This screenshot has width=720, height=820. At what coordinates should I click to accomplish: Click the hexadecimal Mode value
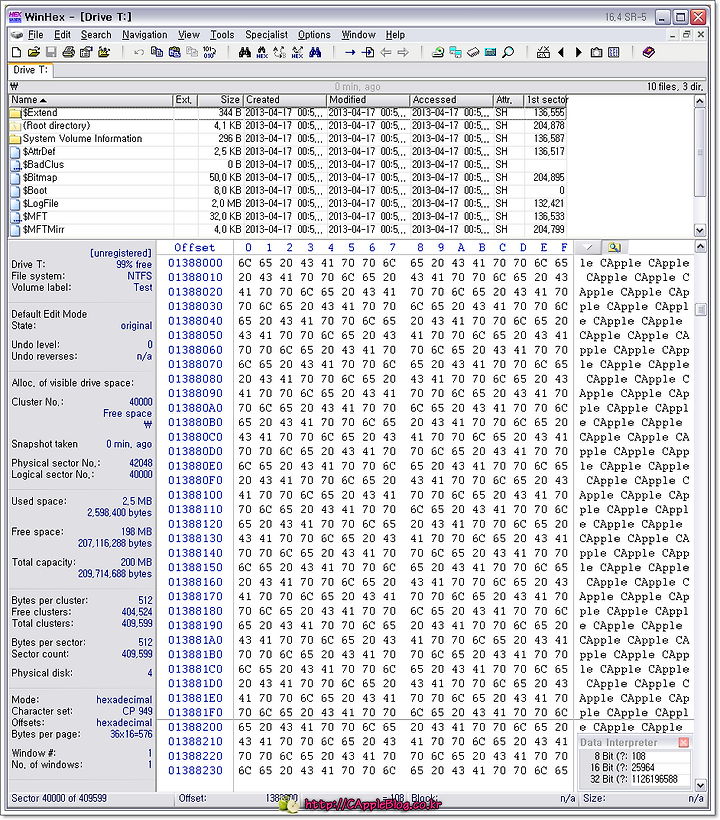pos(124,700)
